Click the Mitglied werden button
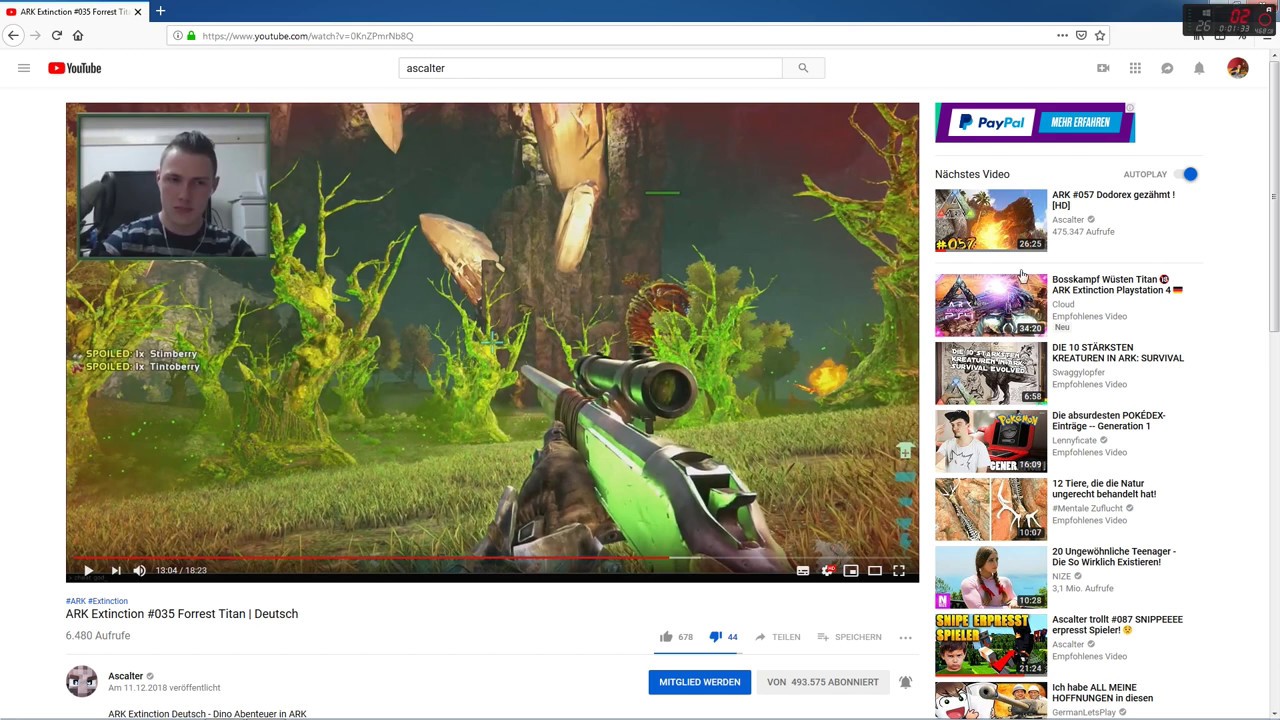The height and width of the screenshot is (720, 1280). point(700,682)
